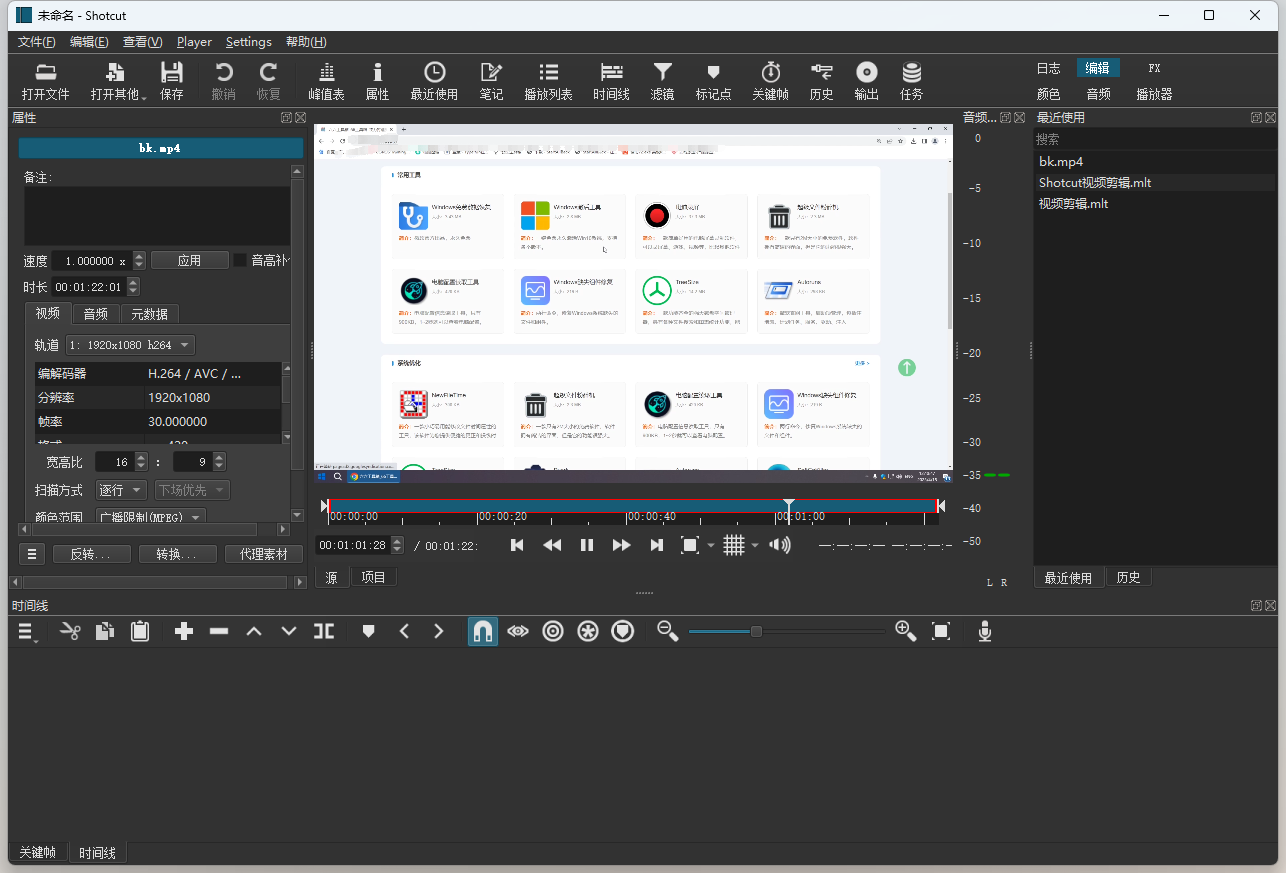Zoom out the timeline with magnifier minus
The height and width of the screenshot is (873, 1286).
[x=668, y=631]
